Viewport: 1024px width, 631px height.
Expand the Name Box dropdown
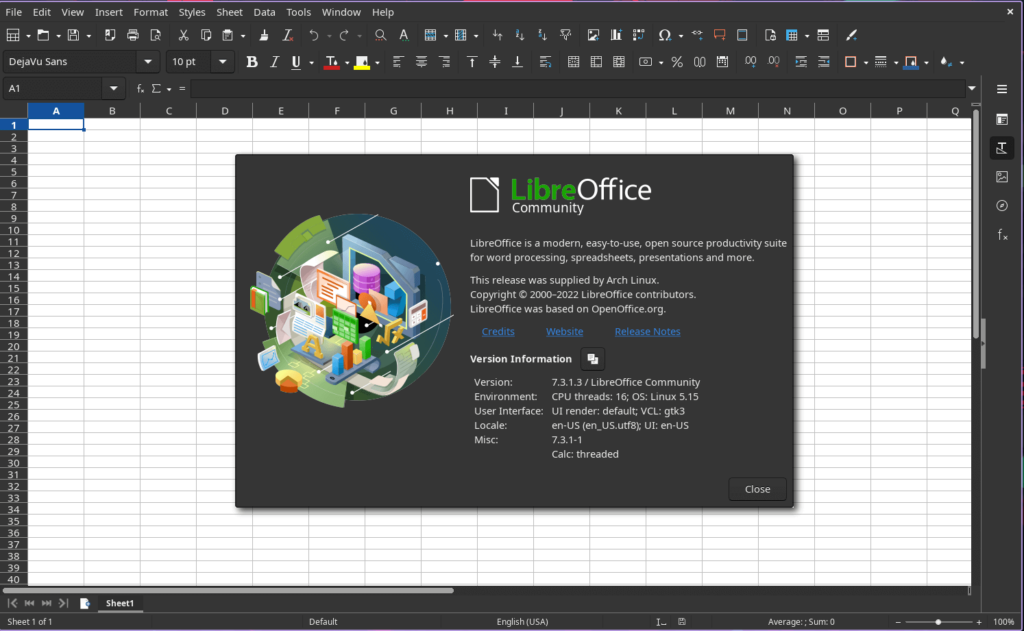(113, 88)
